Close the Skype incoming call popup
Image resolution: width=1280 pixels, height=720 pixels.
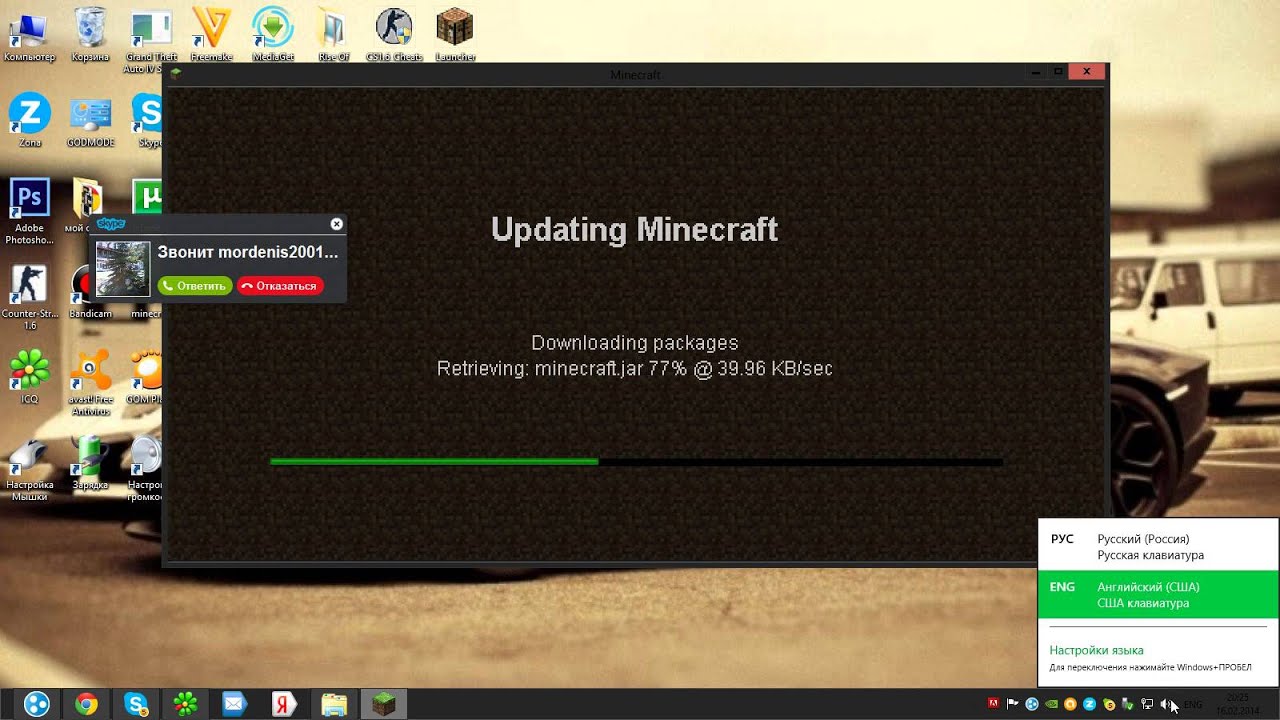pos(337,224)
